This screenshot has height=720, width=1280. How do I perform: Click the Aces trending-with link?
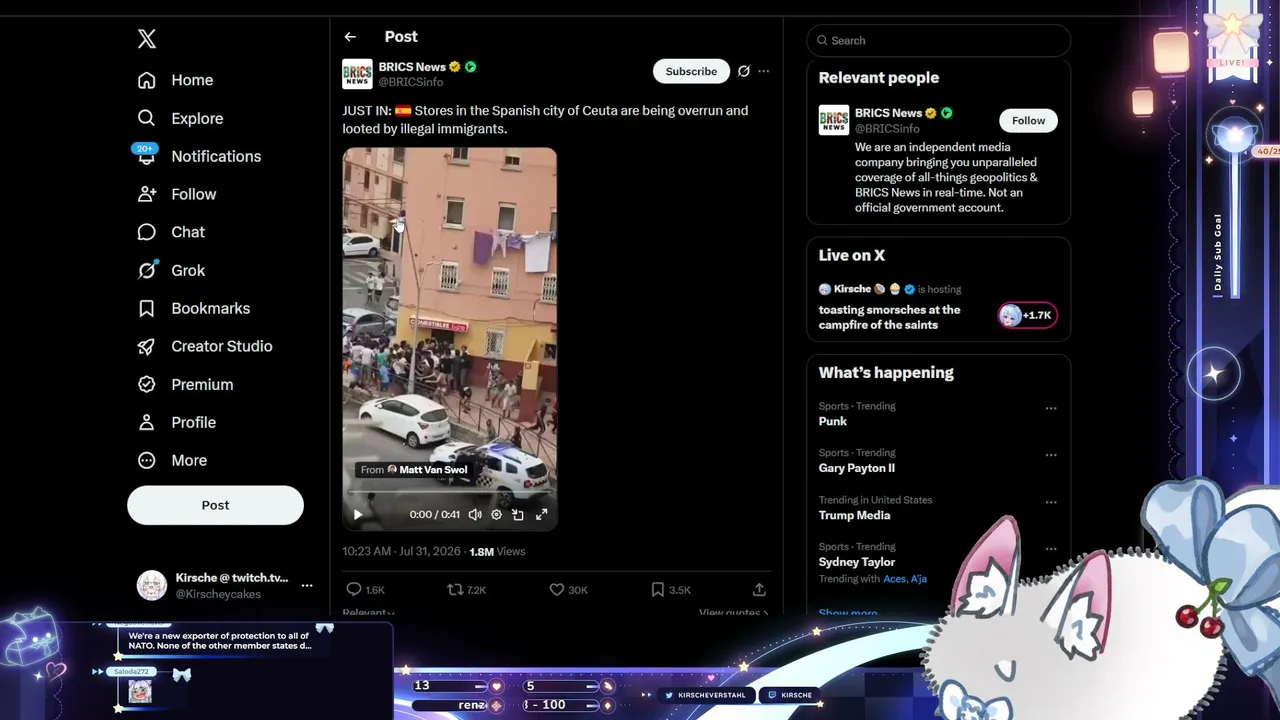[895, 579]
